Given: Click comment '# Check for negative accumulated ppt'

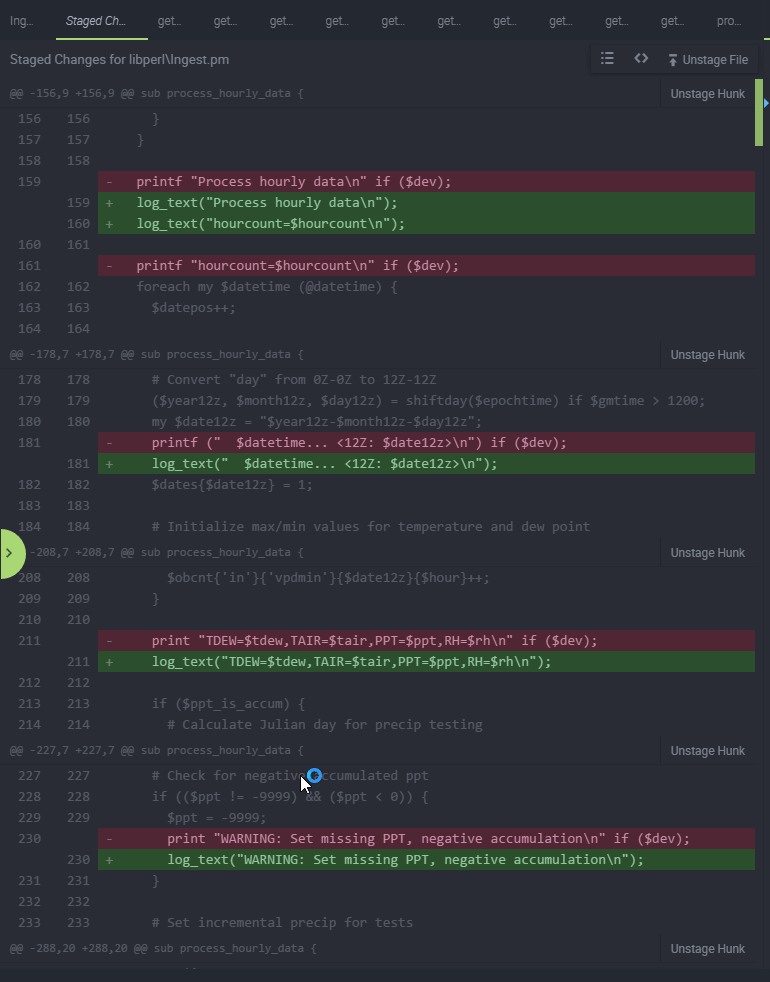Looking at the screenshot, I should (x=290, y=775).
